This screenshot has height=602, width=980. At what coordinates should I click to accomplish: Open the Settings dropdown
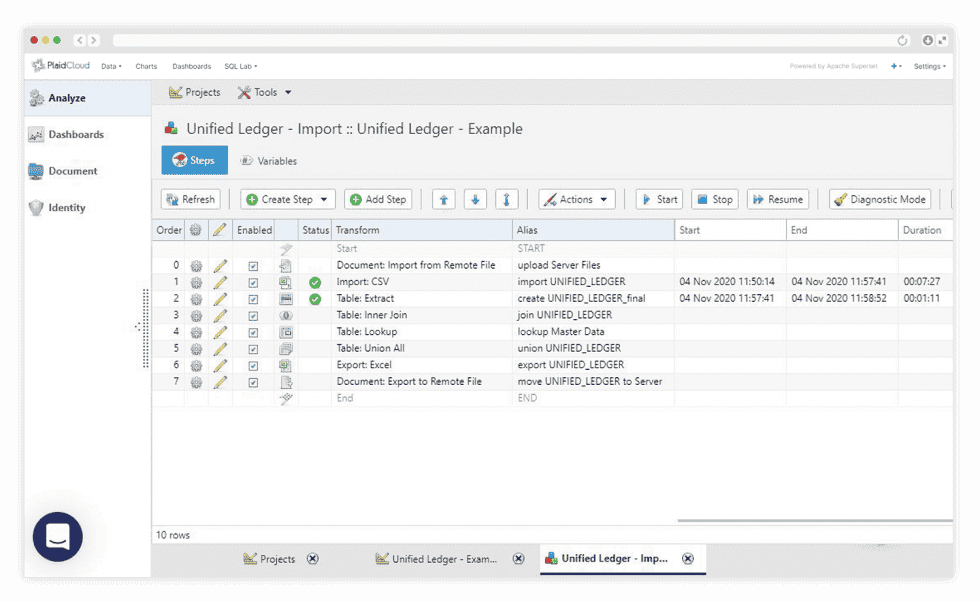(929, 66)
